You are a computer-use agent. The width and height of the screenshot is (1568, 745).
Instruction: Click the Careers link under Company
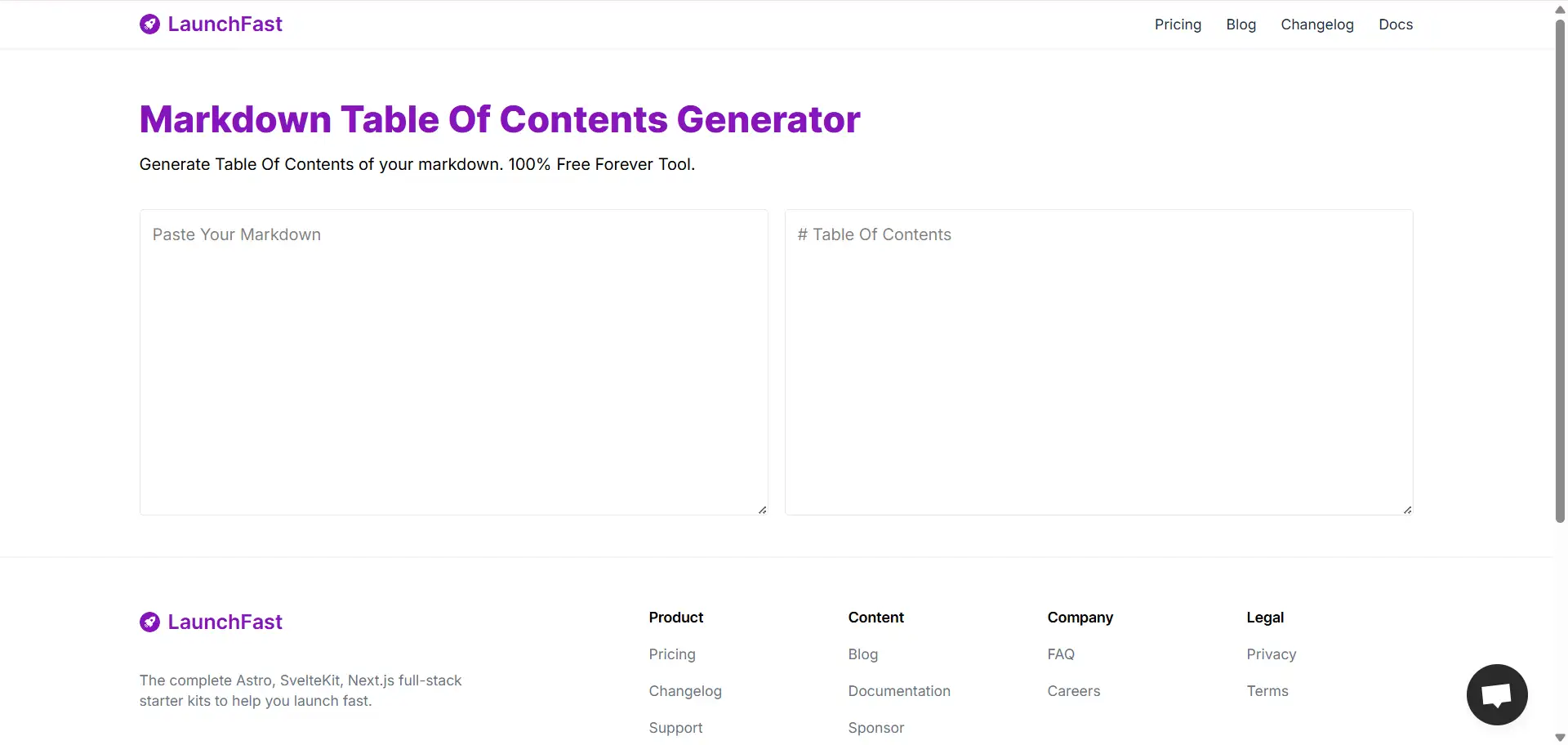coord(1073,691)
